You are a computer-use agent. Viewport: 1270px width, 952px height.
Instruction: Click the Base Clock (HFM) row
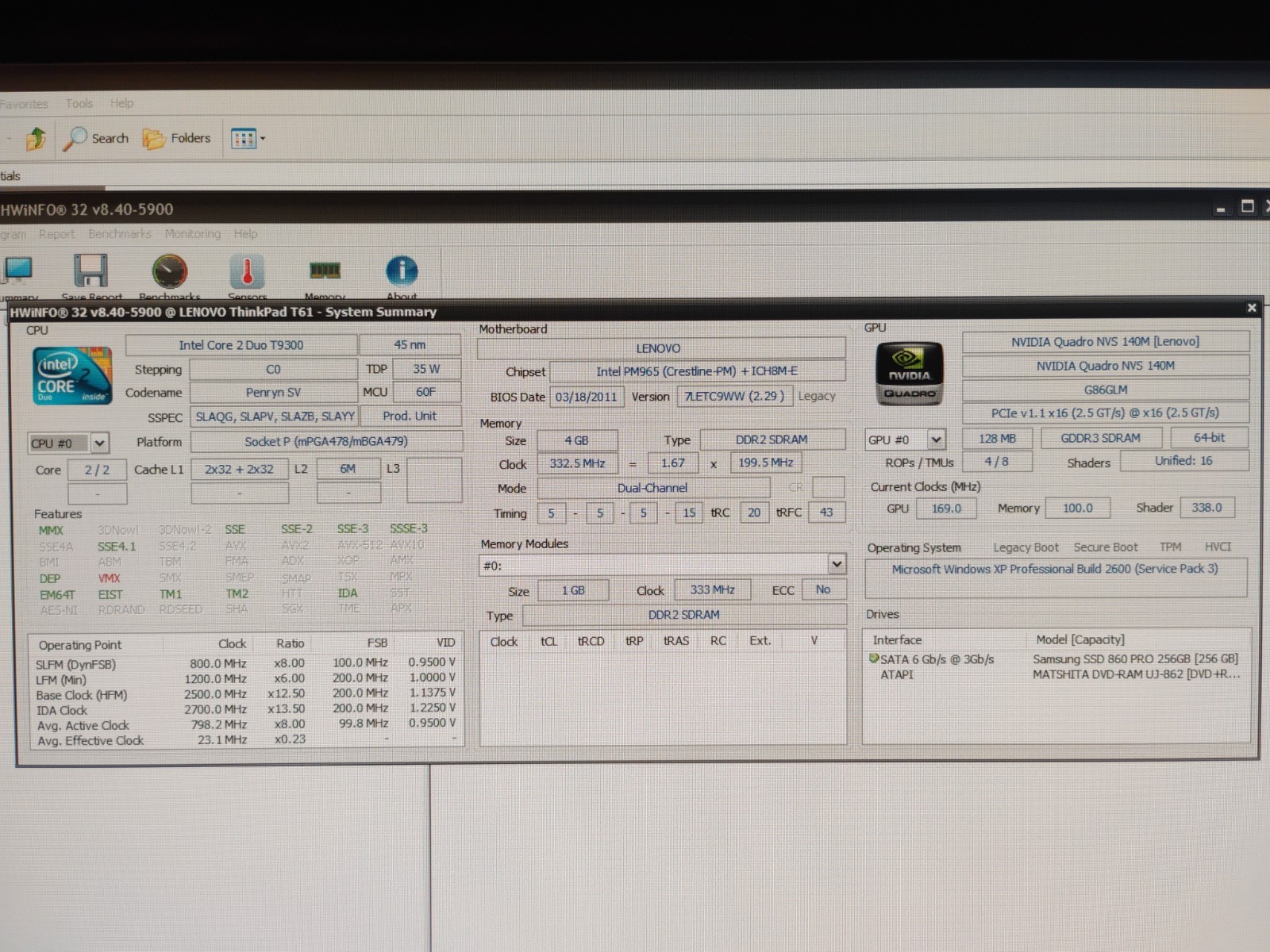point(245,693)
